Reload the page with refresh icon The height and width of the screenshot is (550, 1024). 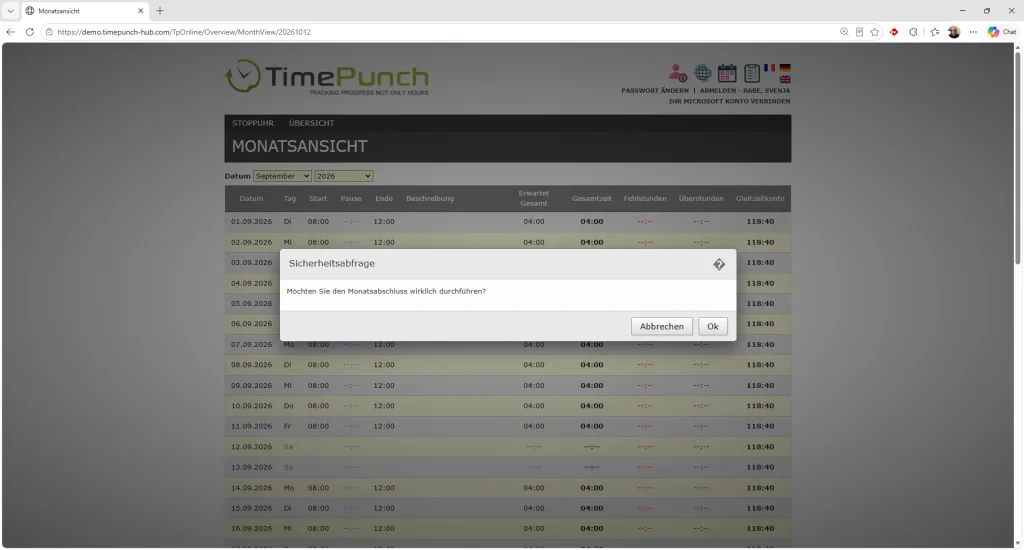29,31
